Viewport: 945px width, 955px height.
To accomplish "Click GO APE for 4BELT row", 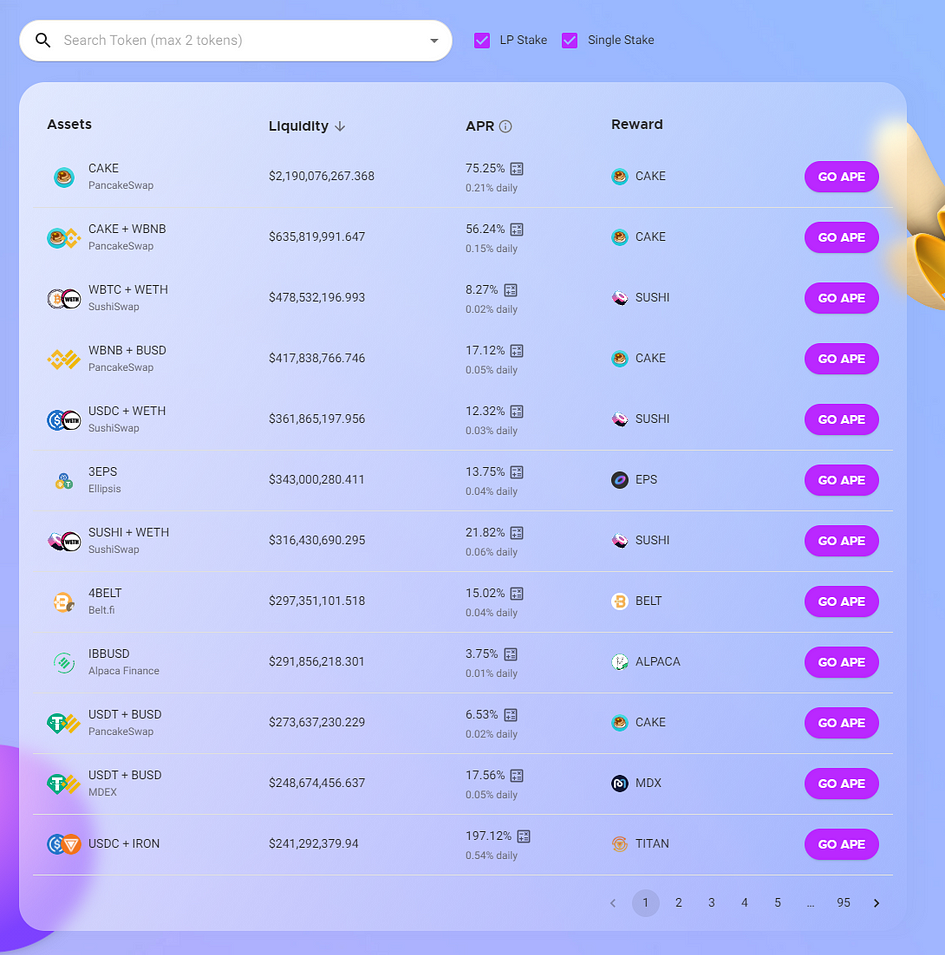I will (841, 601).
